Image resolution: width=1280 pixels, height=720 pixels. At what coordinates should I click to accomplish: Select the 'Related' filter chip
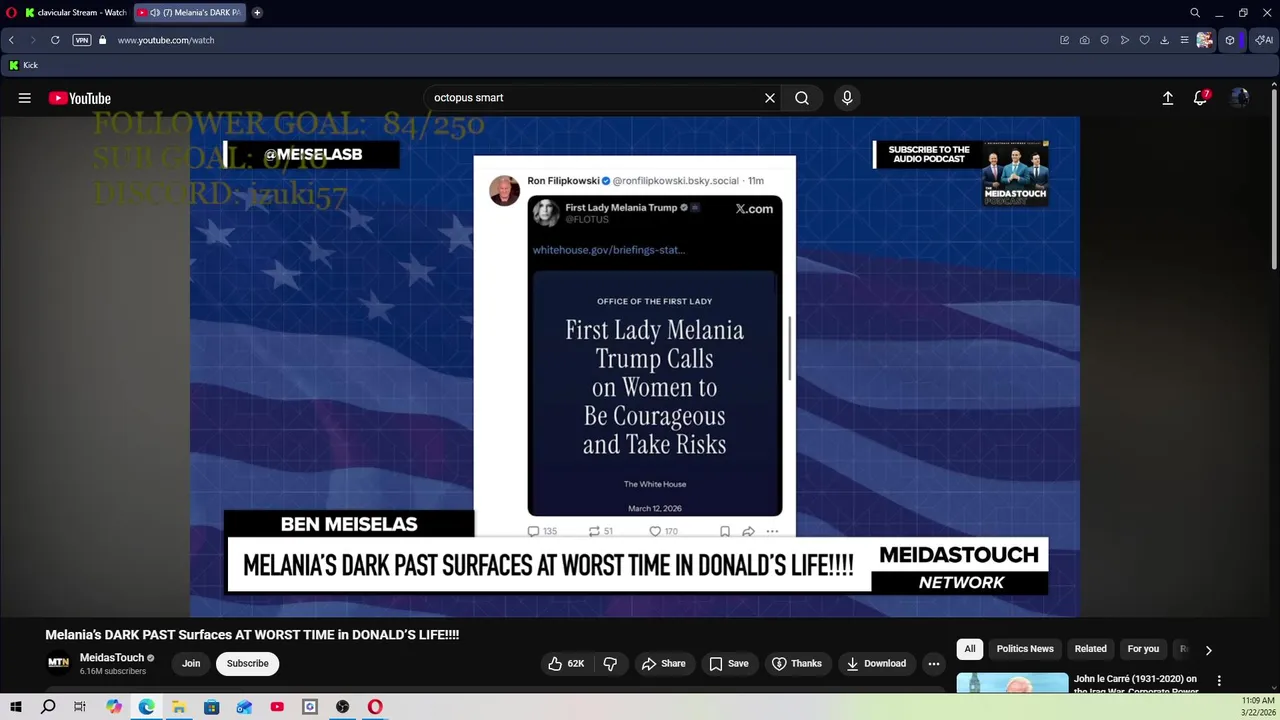pyautogui.click(x=1091, y=649)
